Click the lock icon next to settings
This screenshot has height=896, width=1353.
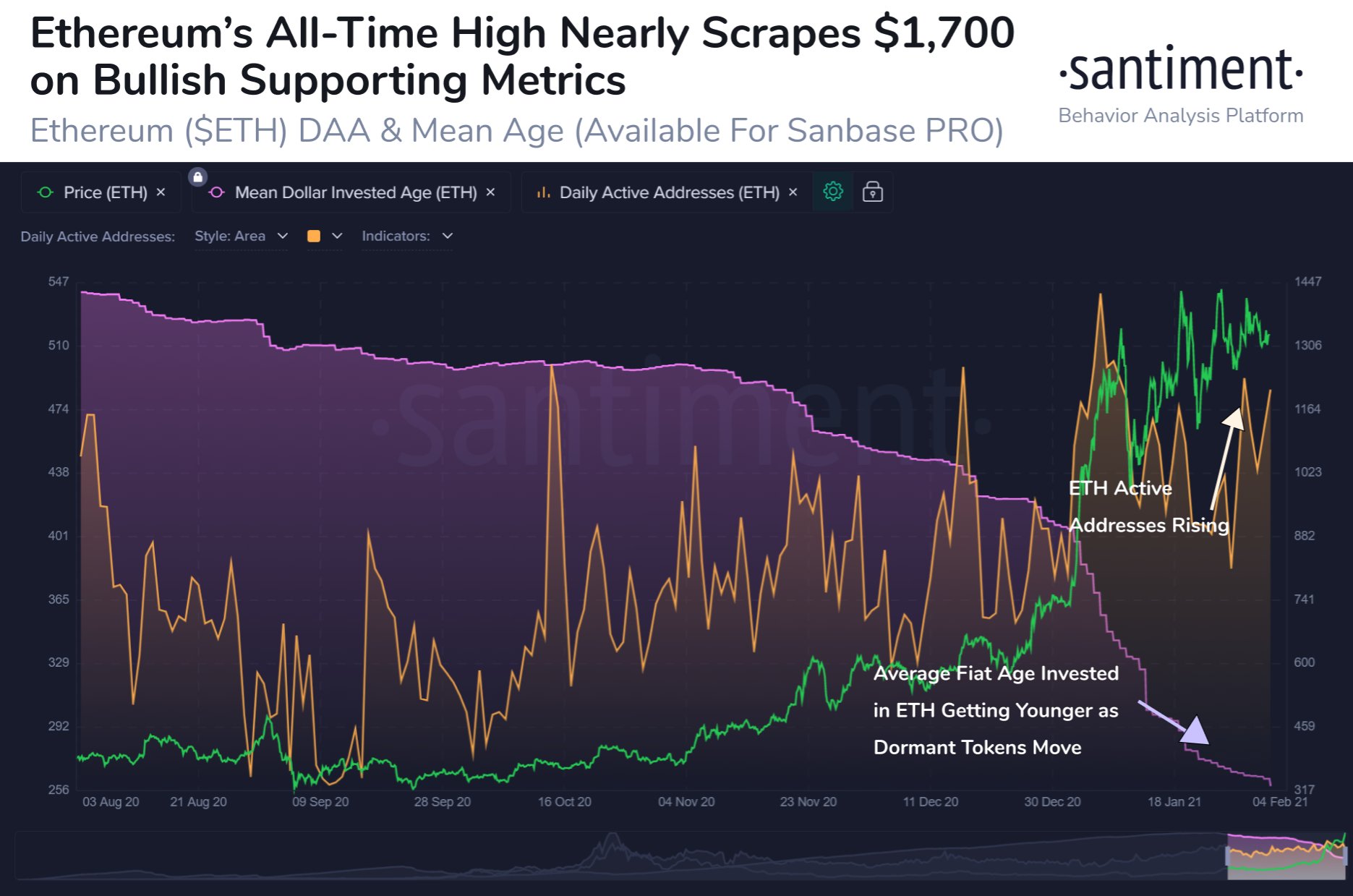872,192
